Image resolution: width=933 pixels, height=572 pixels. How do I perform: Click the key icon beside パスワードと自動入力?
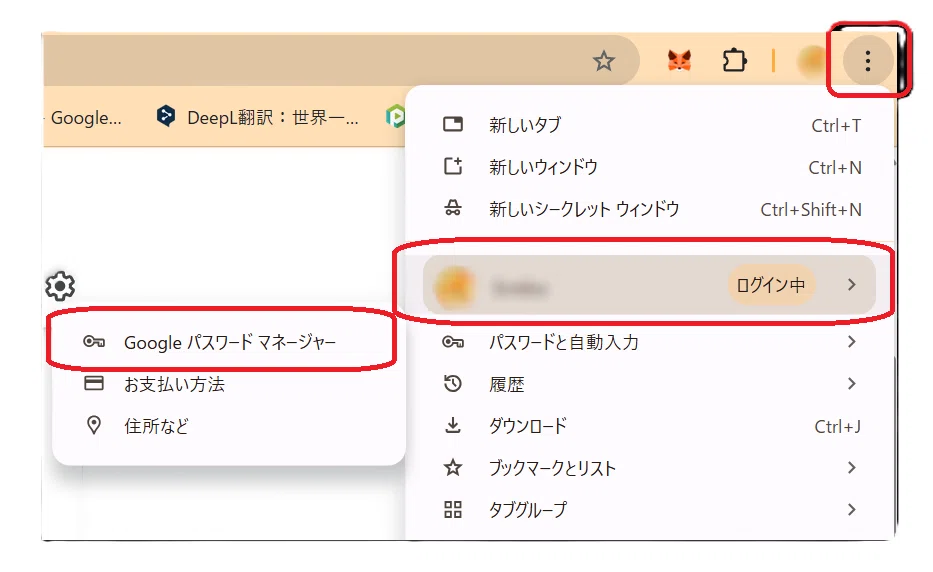tap(453, 342)
